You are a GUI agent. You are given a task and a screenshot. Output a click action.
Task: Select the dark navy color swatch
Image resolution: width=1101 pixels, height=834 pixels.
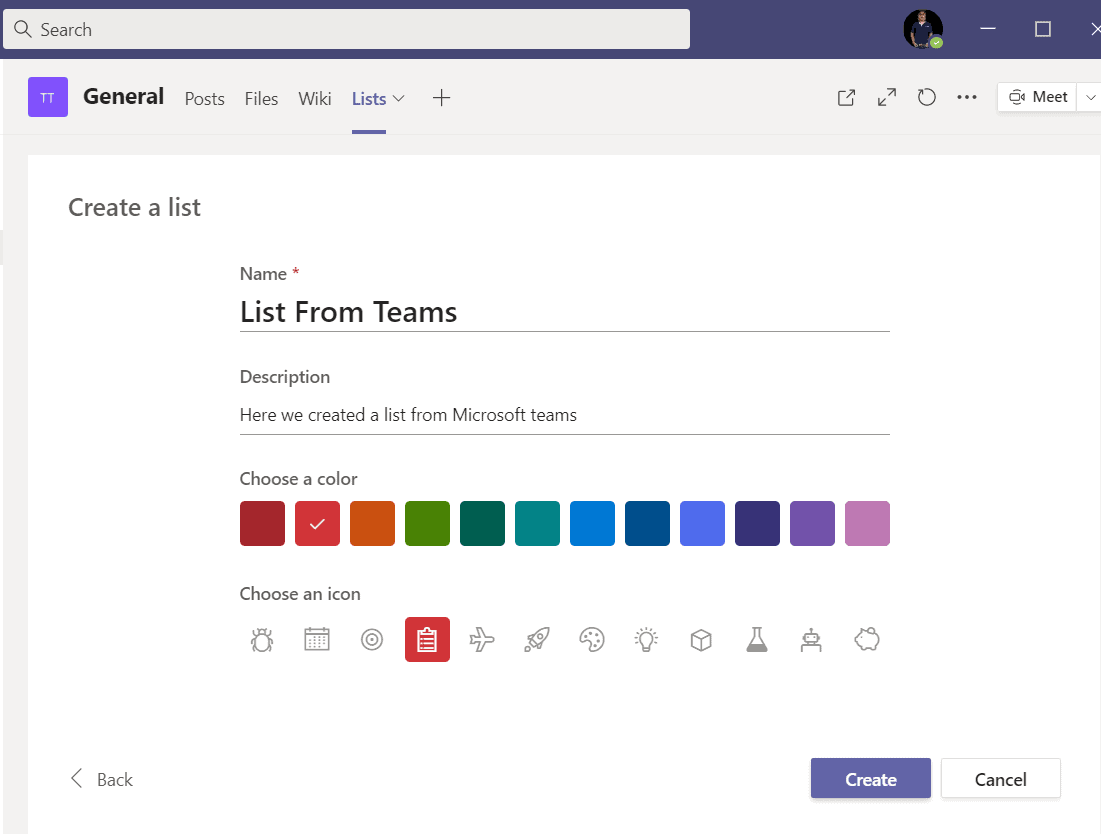tap(757, 523)
